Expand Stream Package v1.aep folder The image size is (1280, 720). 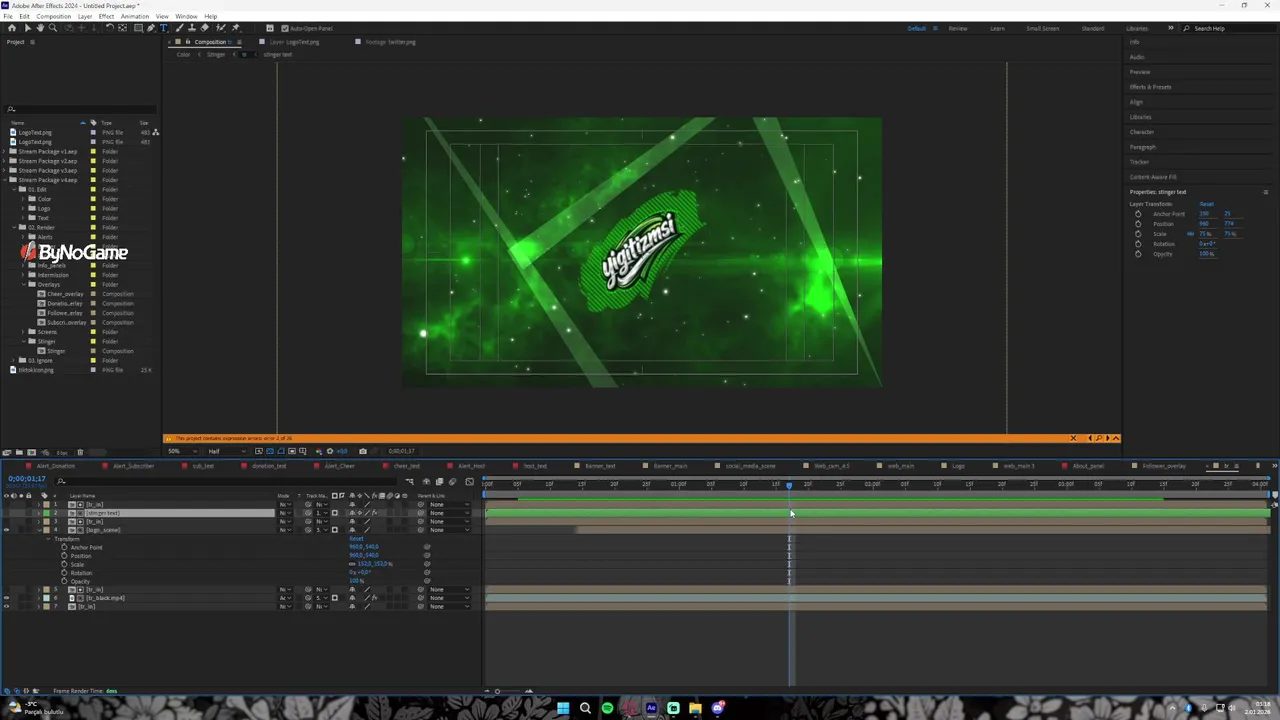[x=4, y=151]
